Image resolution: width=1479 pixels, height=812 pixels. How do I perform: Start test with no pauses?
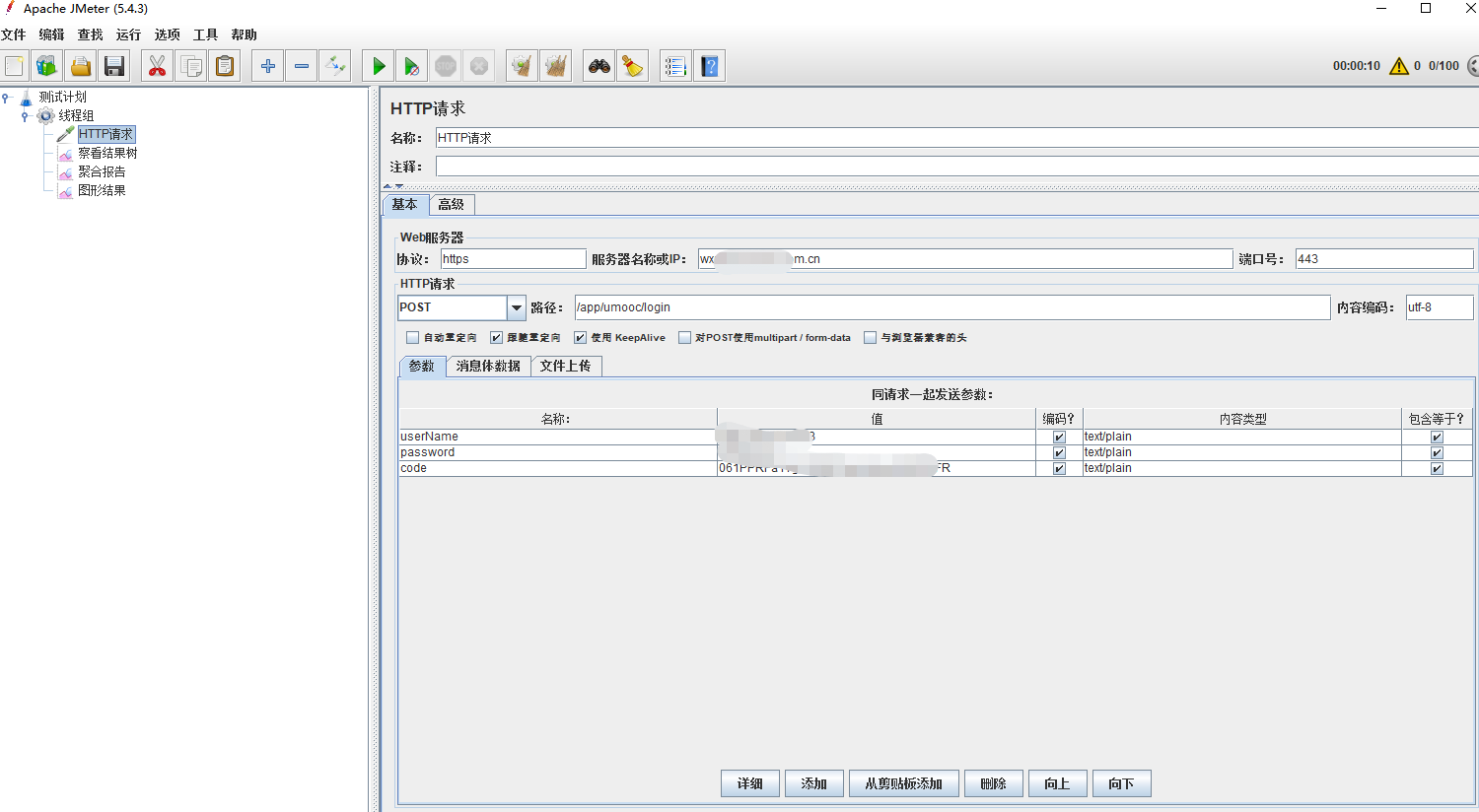point(412,66)
